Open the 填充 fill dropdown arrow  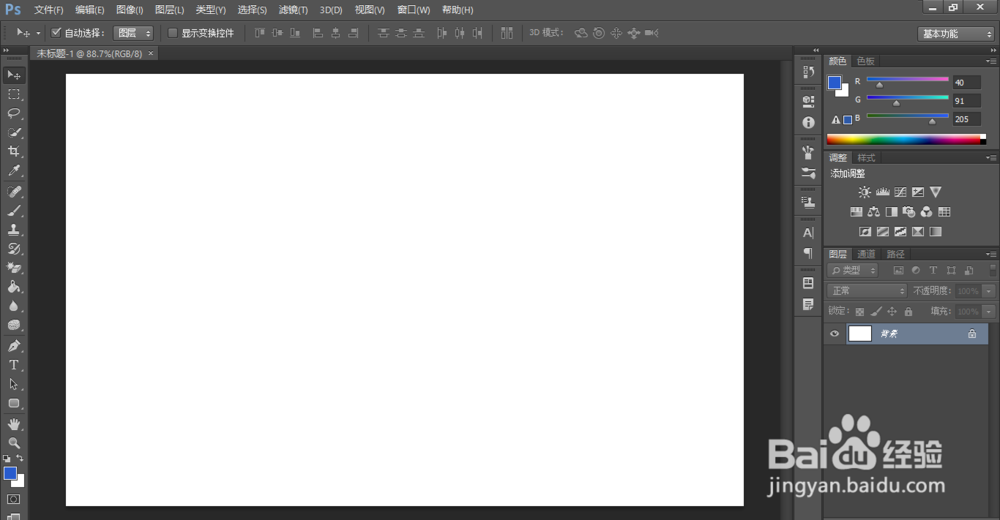(989, 311)
